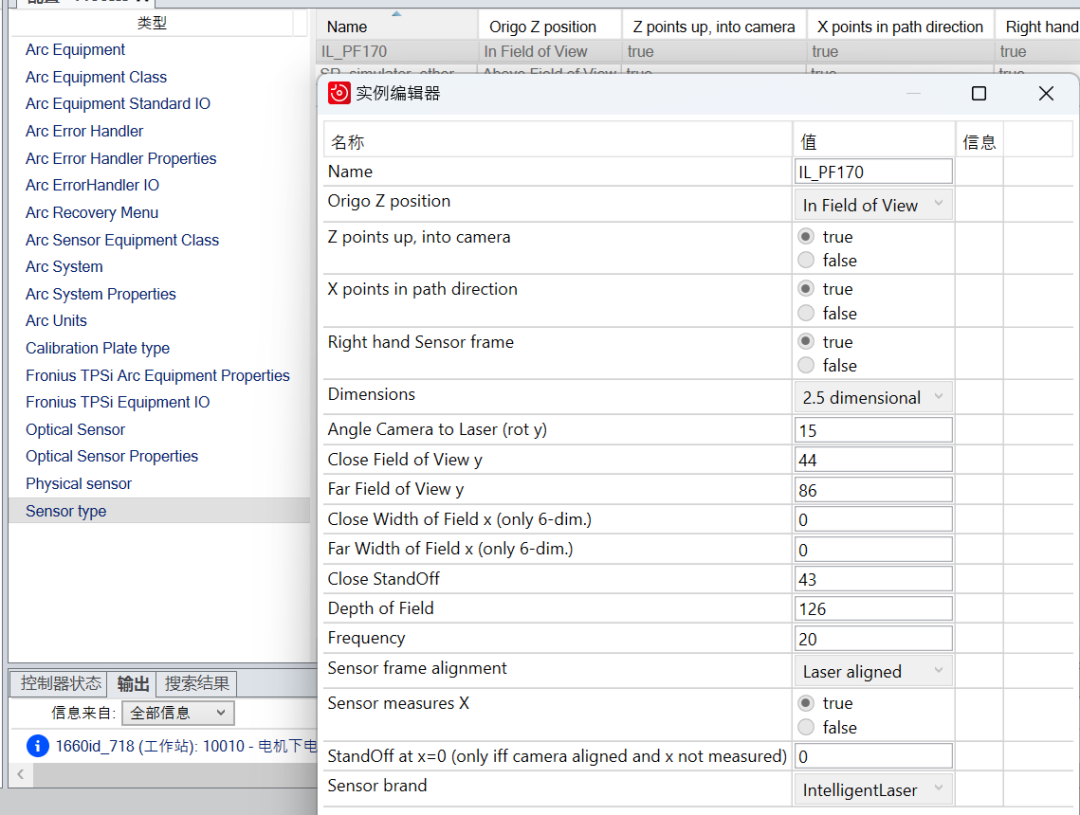Edit the Name field IL_PF170
1080x815 pixels.
point(873,172)
